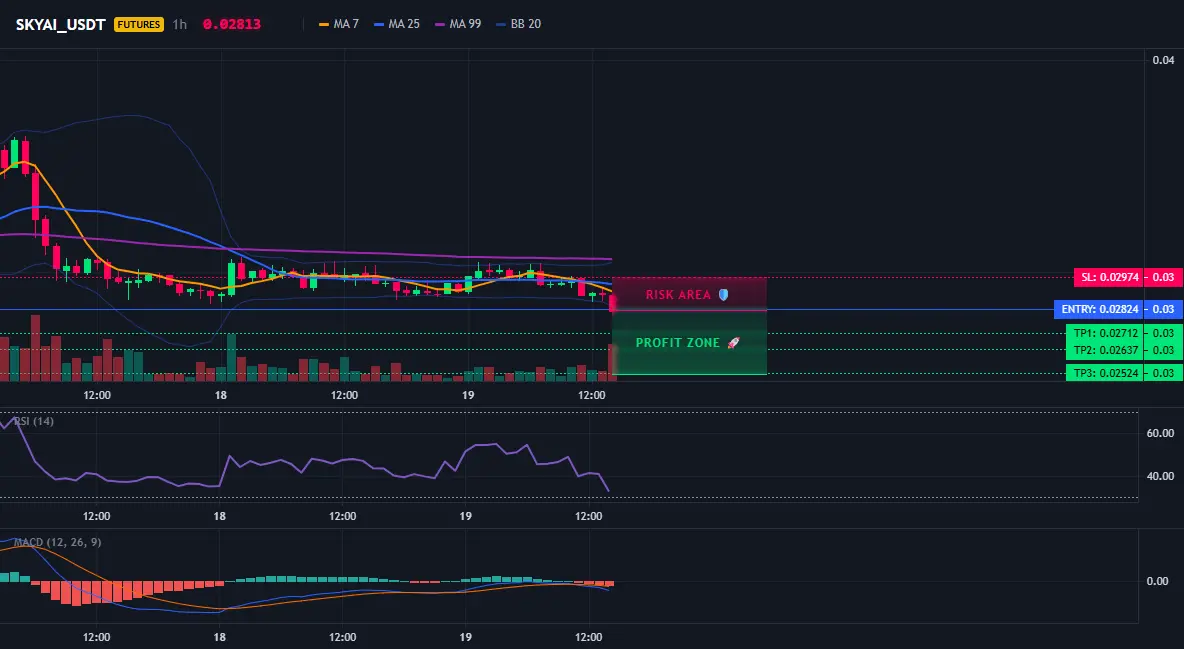Image resolution: width=1184 pixels, height=649 pixels.
Task: Click the BB 20 legend item
Action: tap(519, 24)
